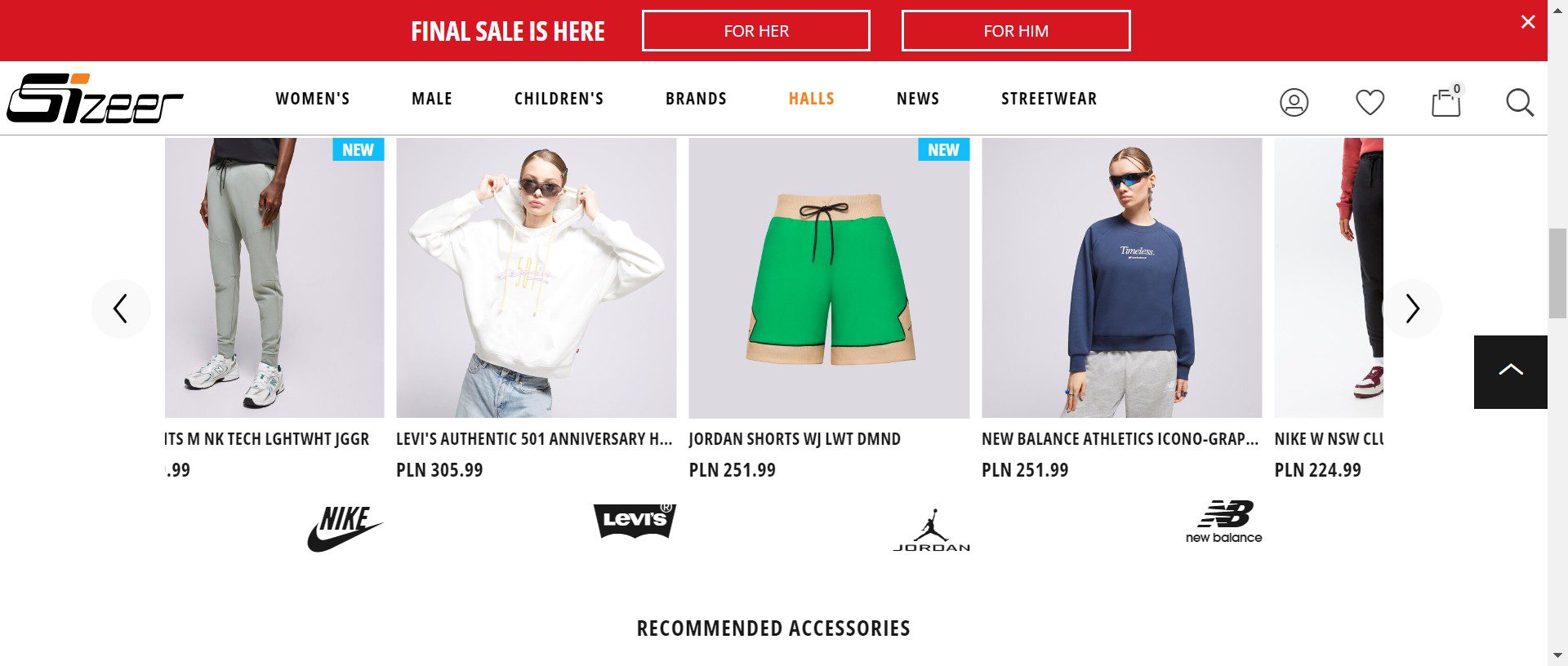Open the green Jordan shorts product image
Viewport: 1568px width, 666px height.
point(829,277)
